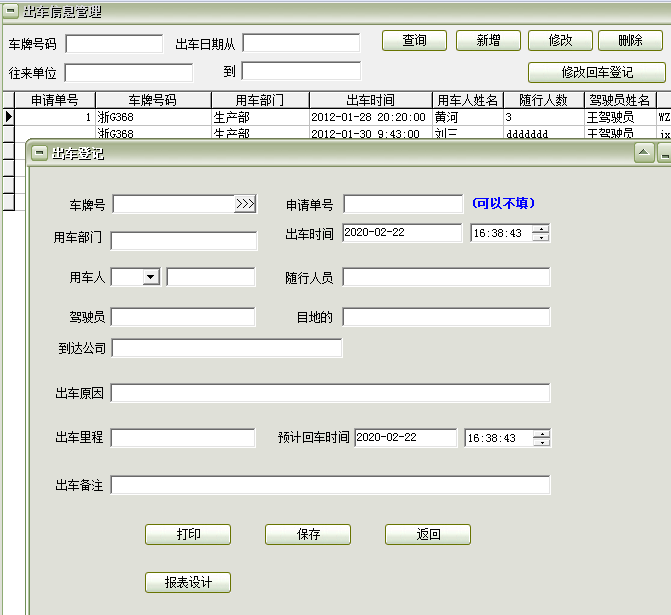
Task: Click the 预计回车时间 time field
Action: pos(499,438)
